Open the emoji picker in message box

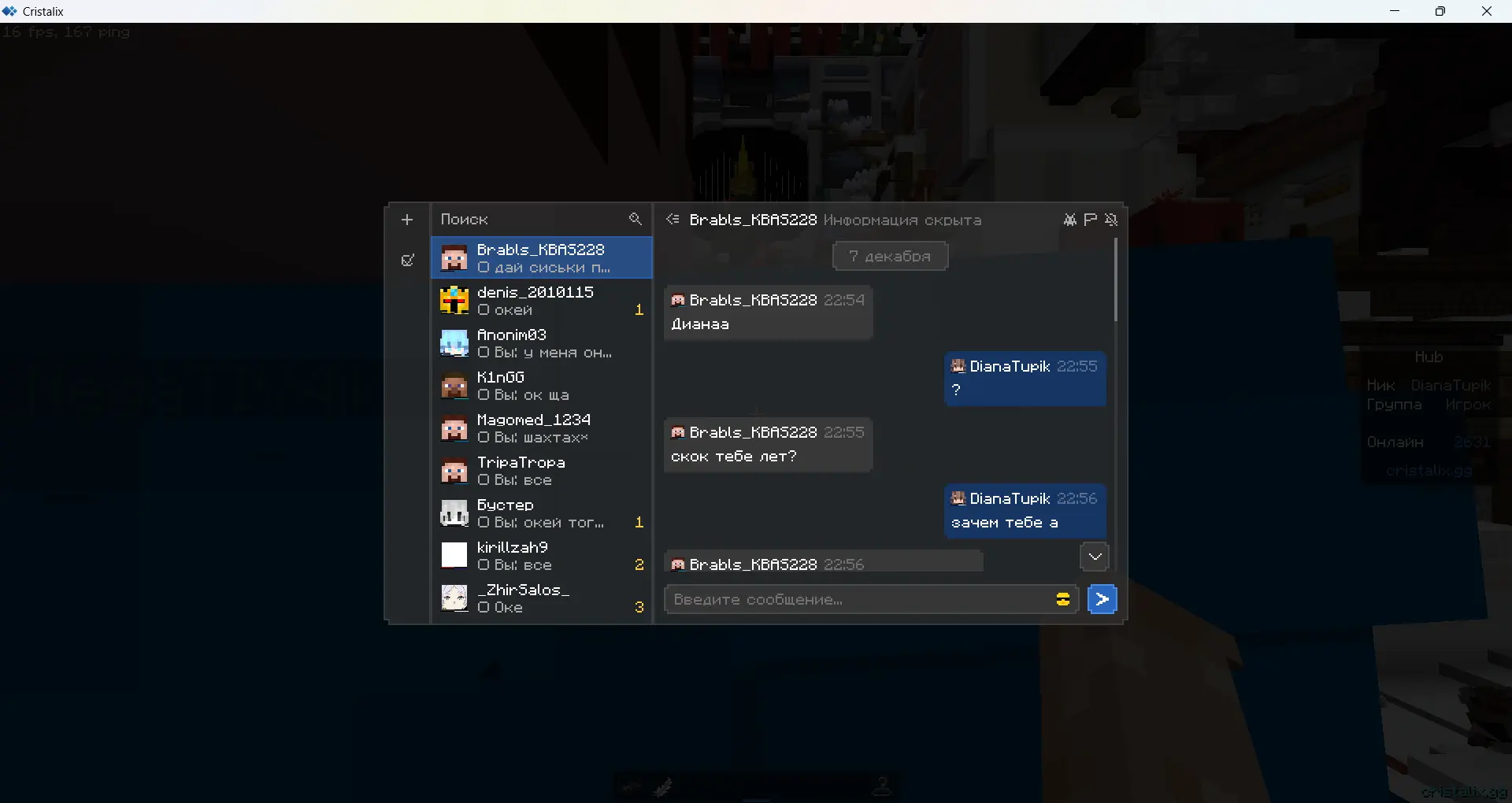[x=1062, y=600]
